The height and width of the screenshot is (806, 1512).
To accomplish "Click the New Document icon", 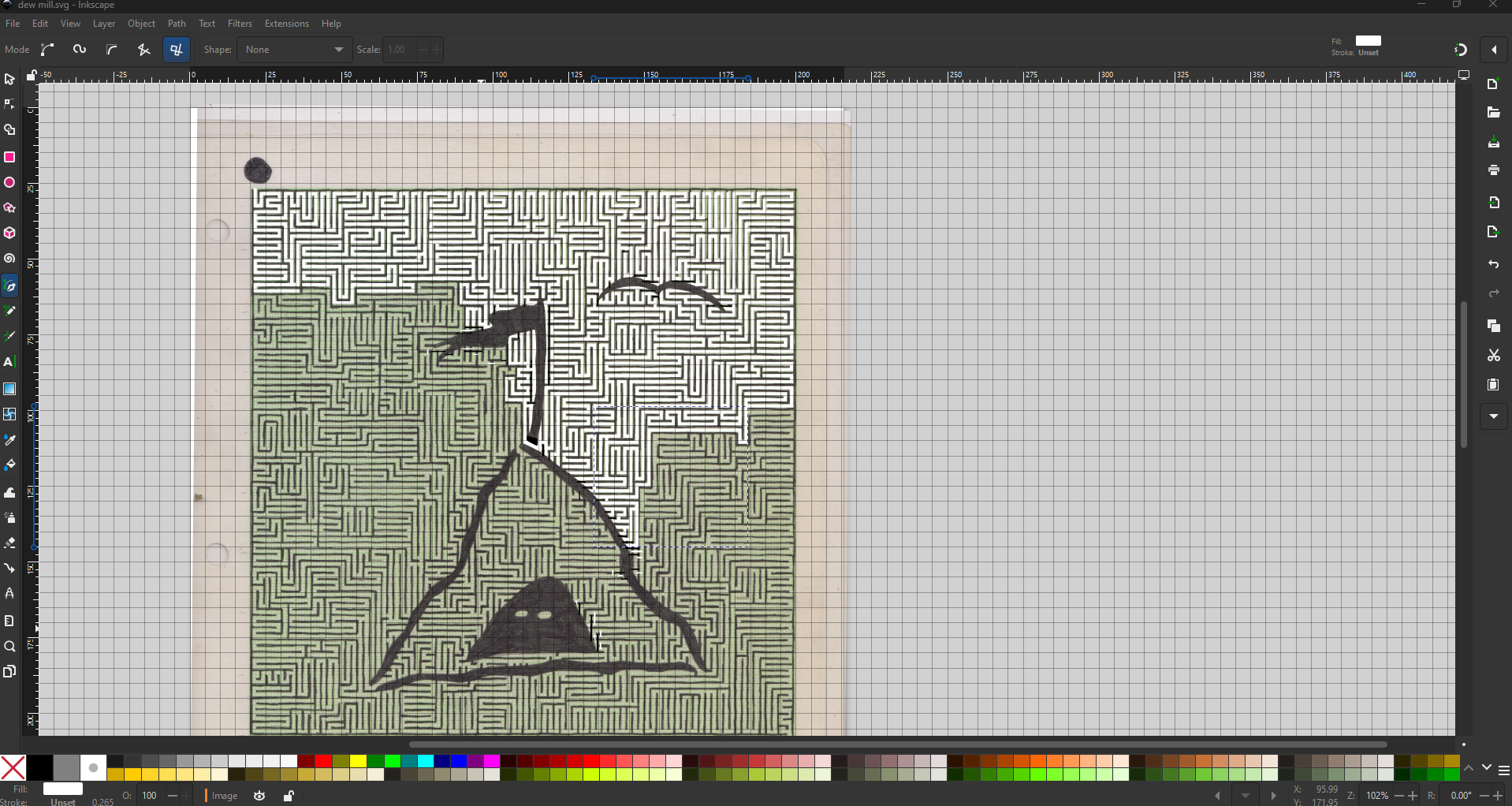I will pyautogui.click(x=1493, y=84).
